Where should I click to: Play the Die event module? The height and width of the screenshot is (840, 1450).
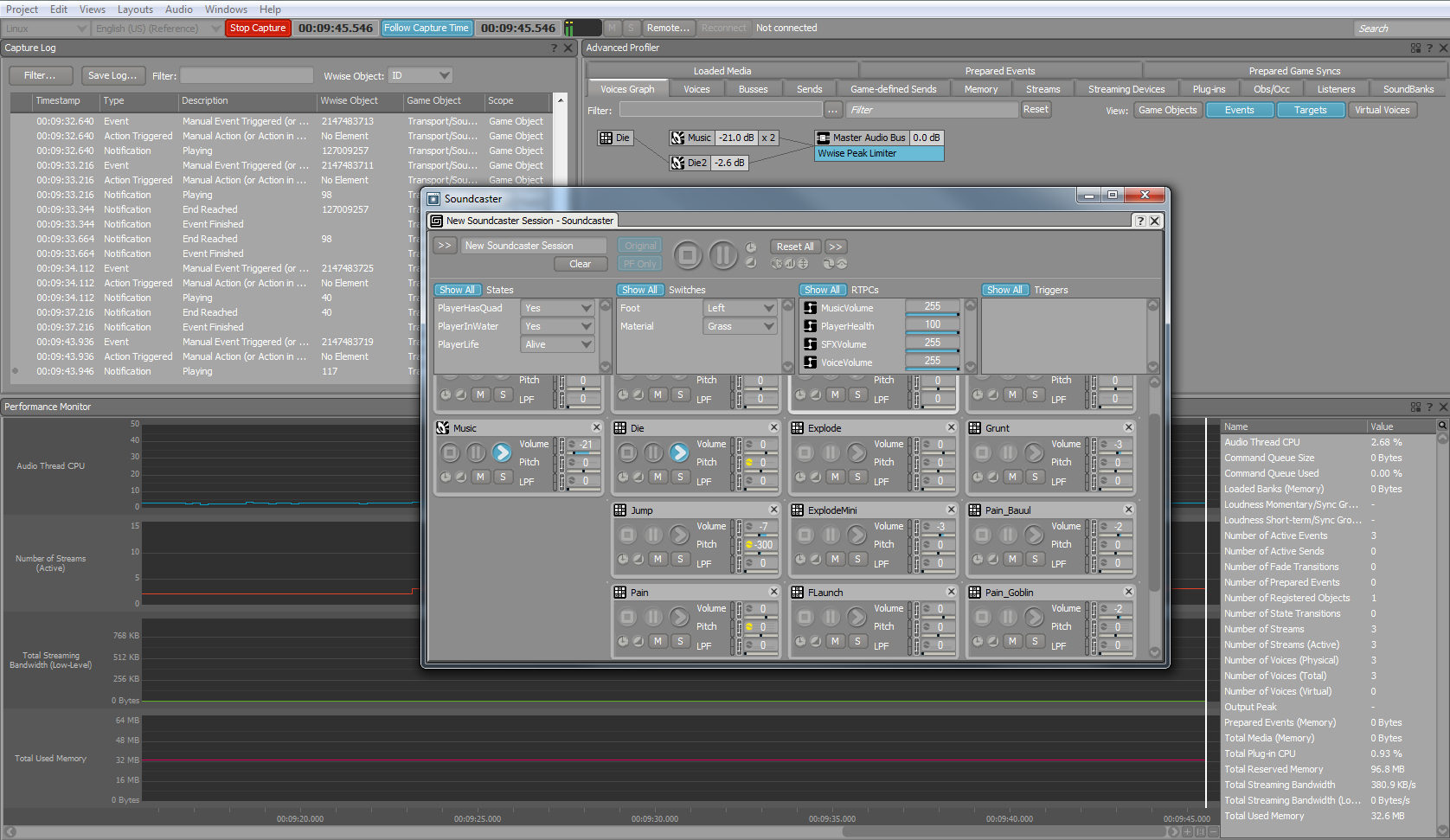679,452
